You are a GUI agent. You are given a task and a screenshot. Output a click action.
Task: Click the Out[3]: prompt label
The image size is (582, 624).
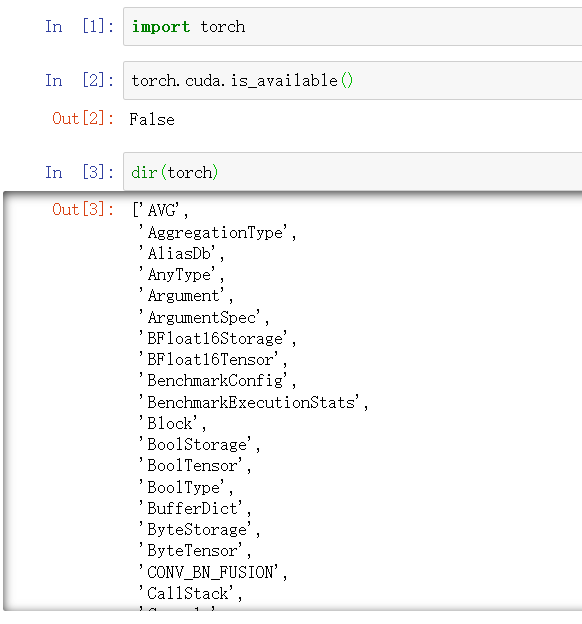(83, 209)
